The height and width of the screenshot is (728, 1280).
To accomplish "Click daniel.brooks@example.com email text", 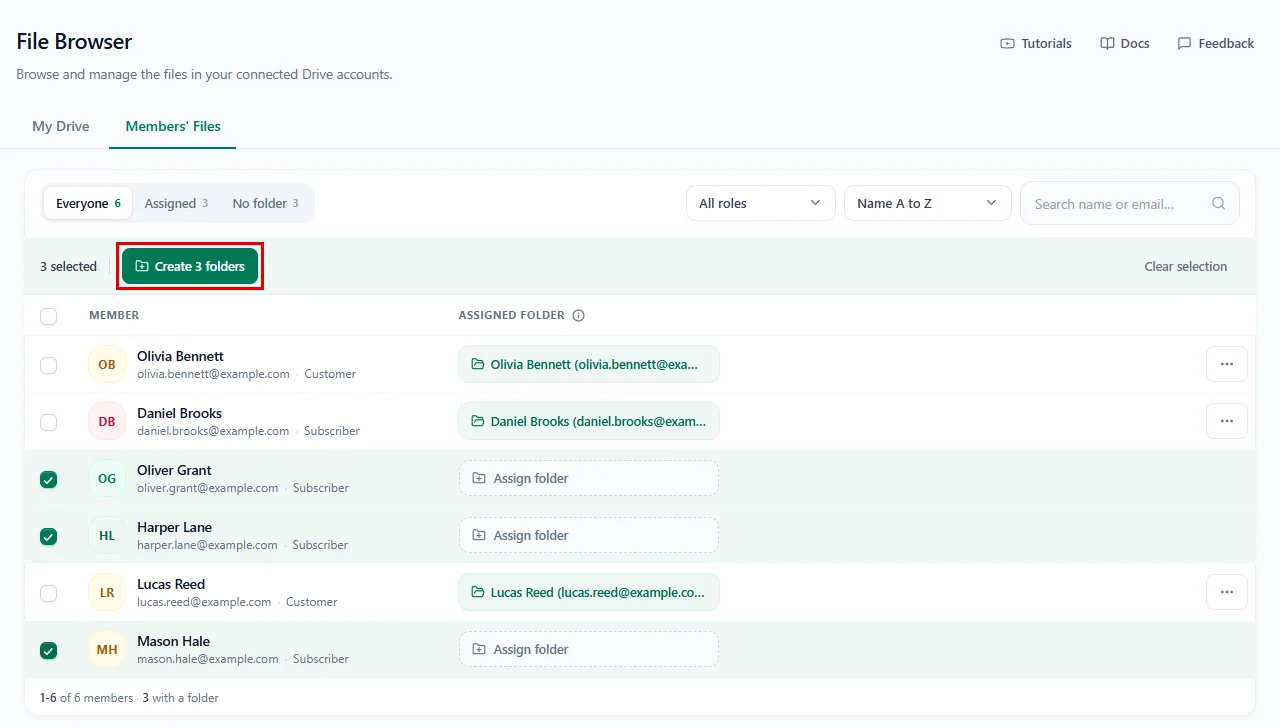I will point(213,431).
